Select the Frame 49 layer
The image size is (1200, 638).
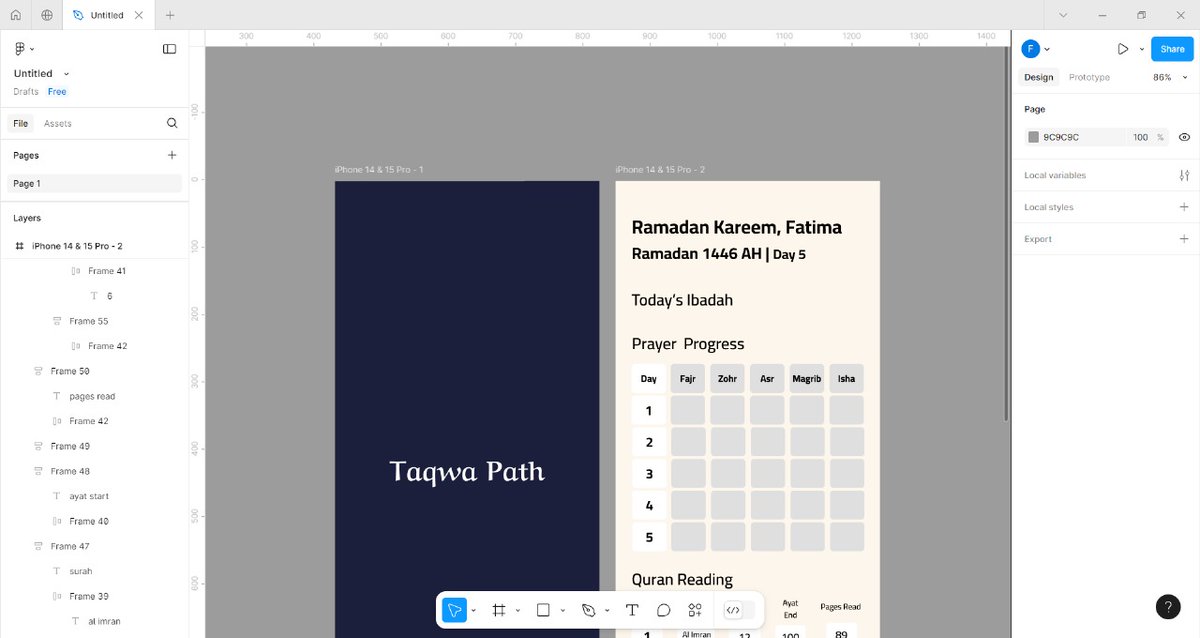[x=70, y=446]
